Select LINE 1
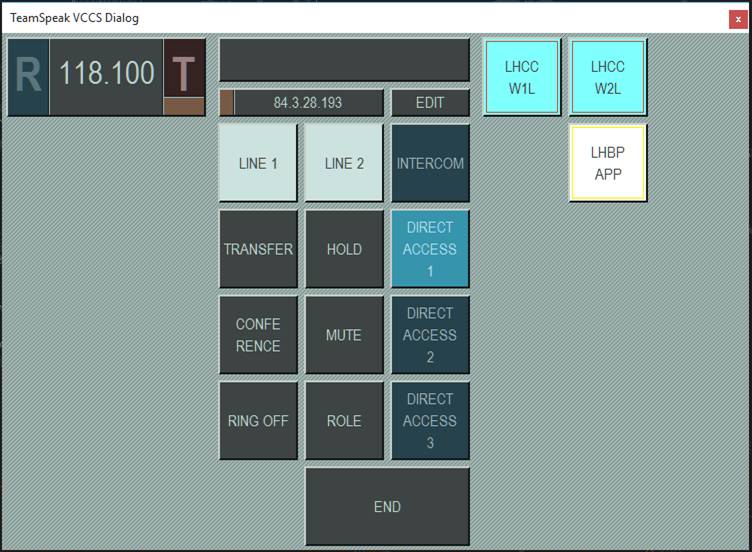 (258, 163)
